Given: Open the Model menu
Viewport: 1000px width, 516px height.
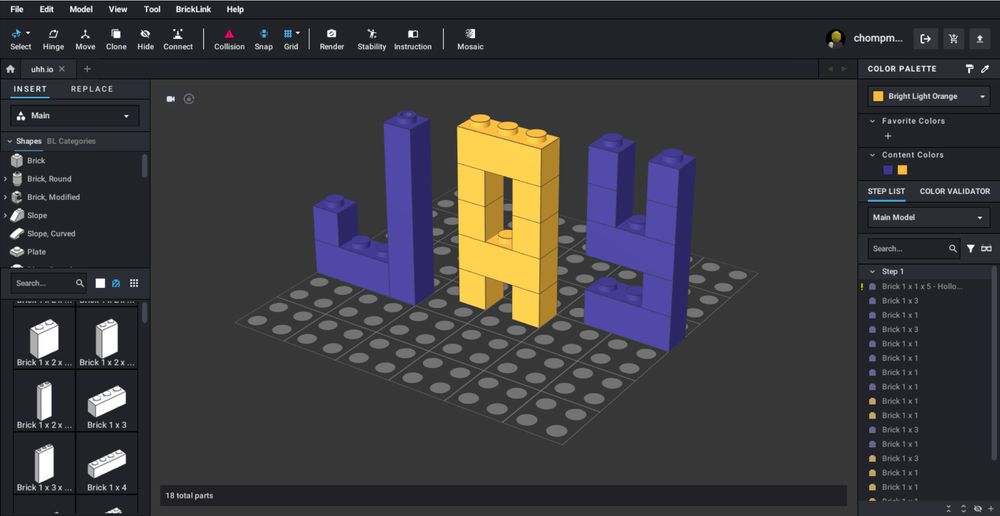Looking at the screenshot, I should point(81,10).
